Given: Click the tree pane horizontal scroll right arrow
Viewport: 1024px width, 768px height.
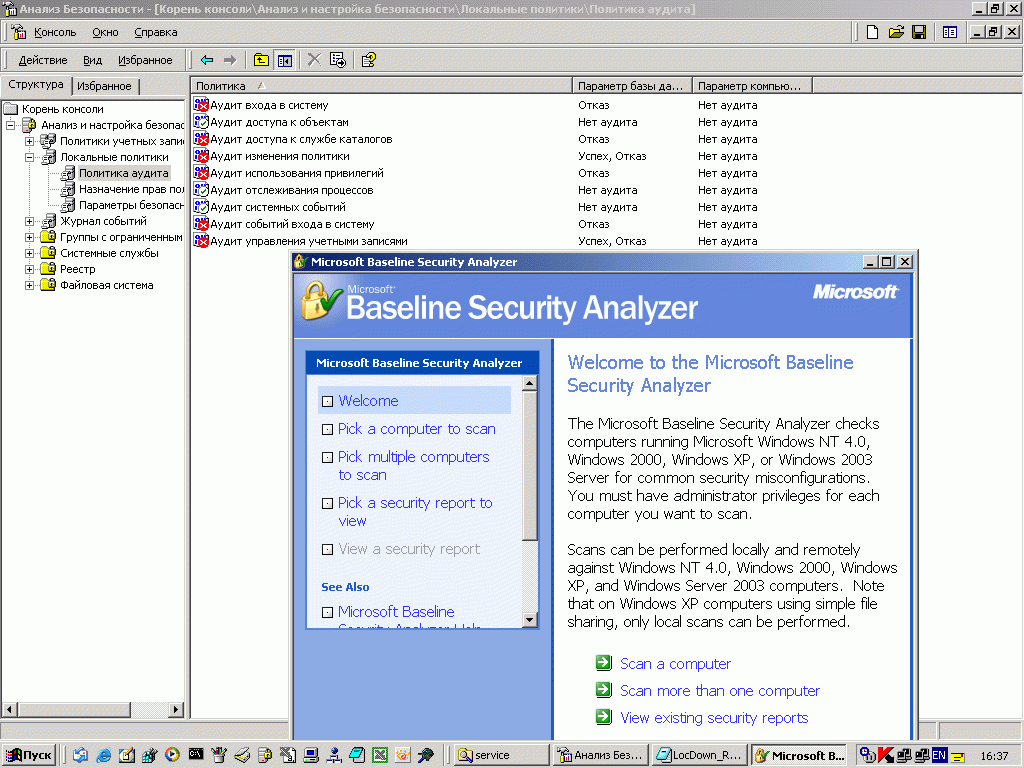Looking at the screenshot, I should tap(176, 709).
